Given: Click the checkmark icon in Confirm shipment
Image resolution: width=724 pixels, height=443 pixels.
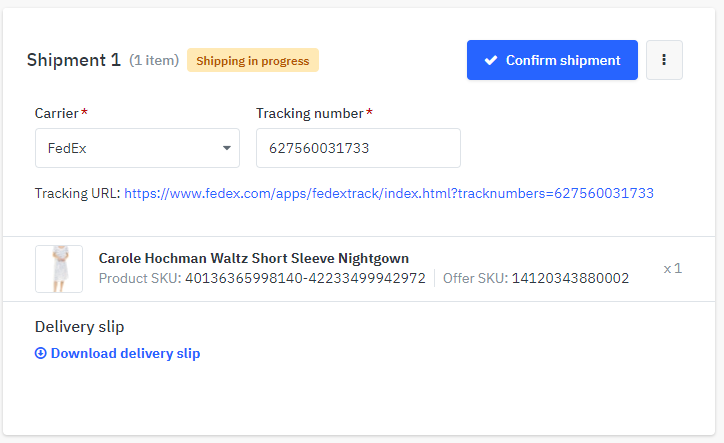Looking at the screenshot, I should [491, 60].
